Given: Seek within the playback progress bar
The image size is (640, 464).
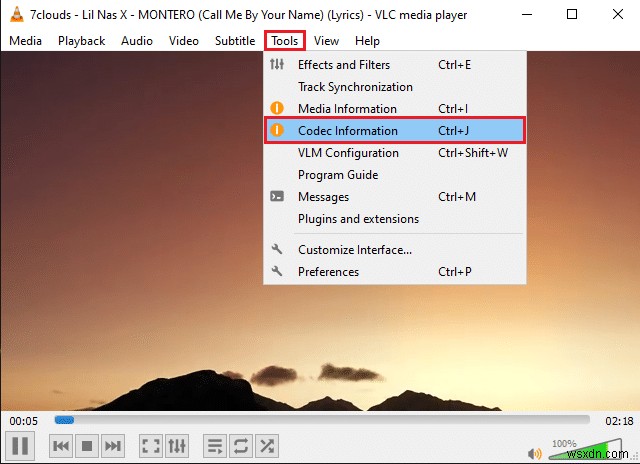Looking at the screenshot, I should coord(322,420).
